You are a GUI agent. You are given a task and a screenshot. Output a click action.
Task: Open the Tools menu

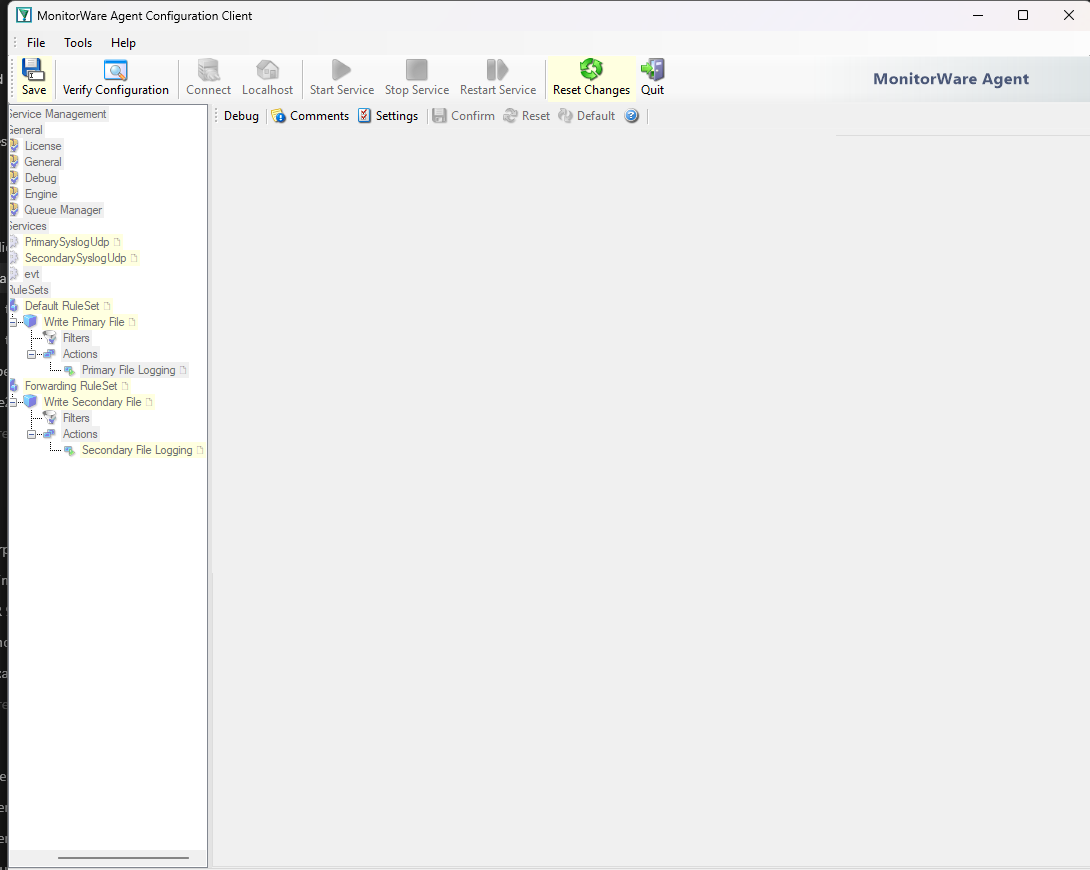tap(78, 43)
